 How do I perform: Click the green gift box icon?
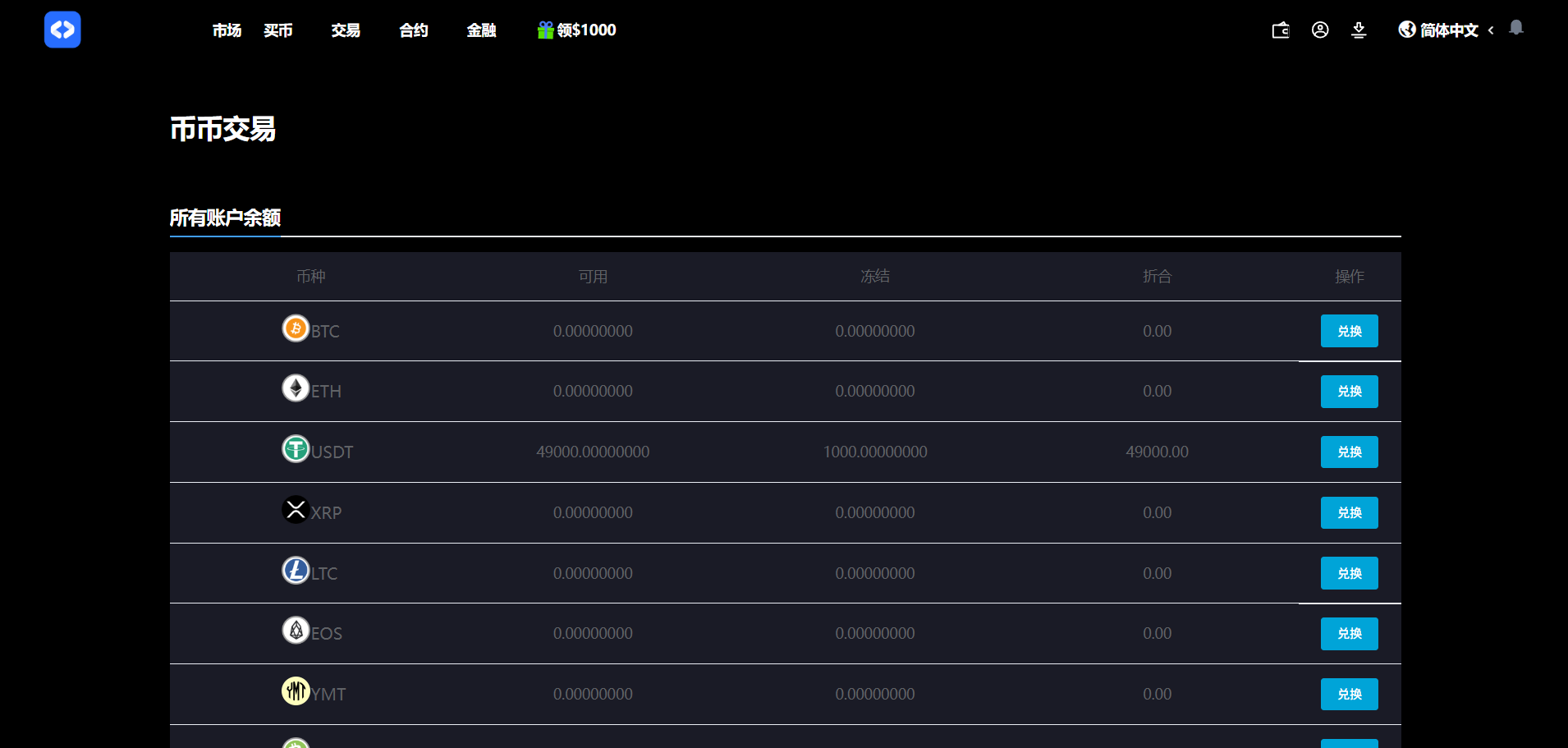[x=545, y=30]
